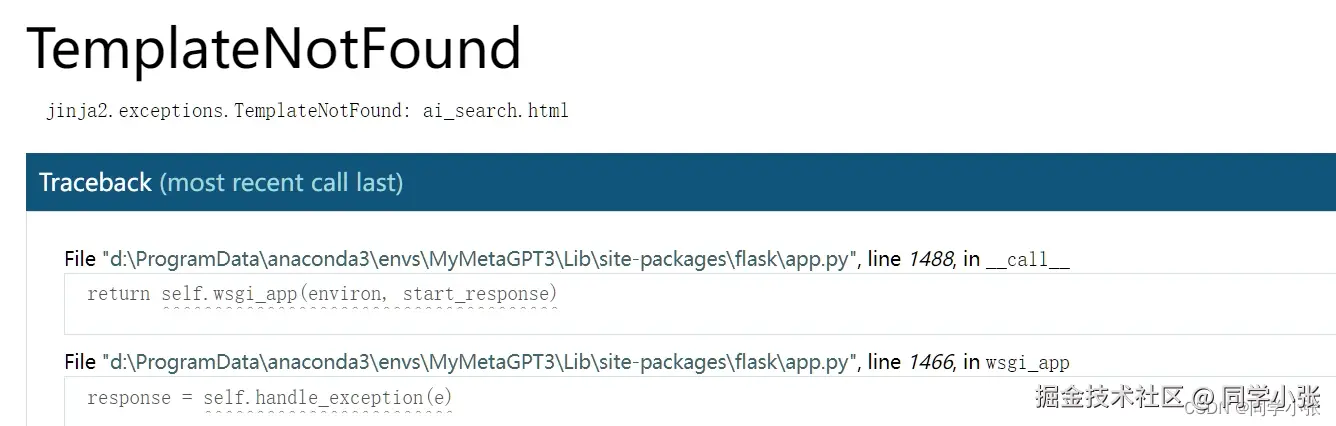Click line number 1488

930,260
